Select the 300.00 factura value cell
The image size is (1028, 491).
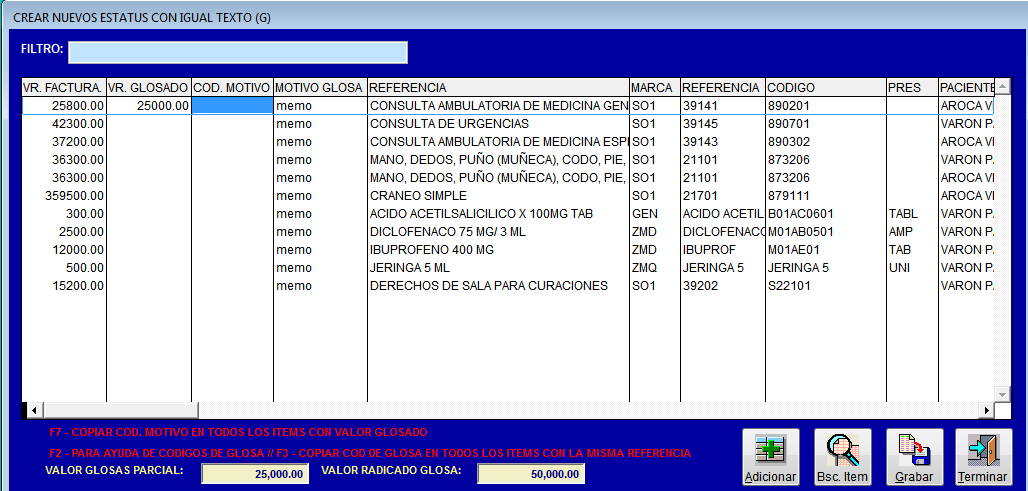click(64, 214)
